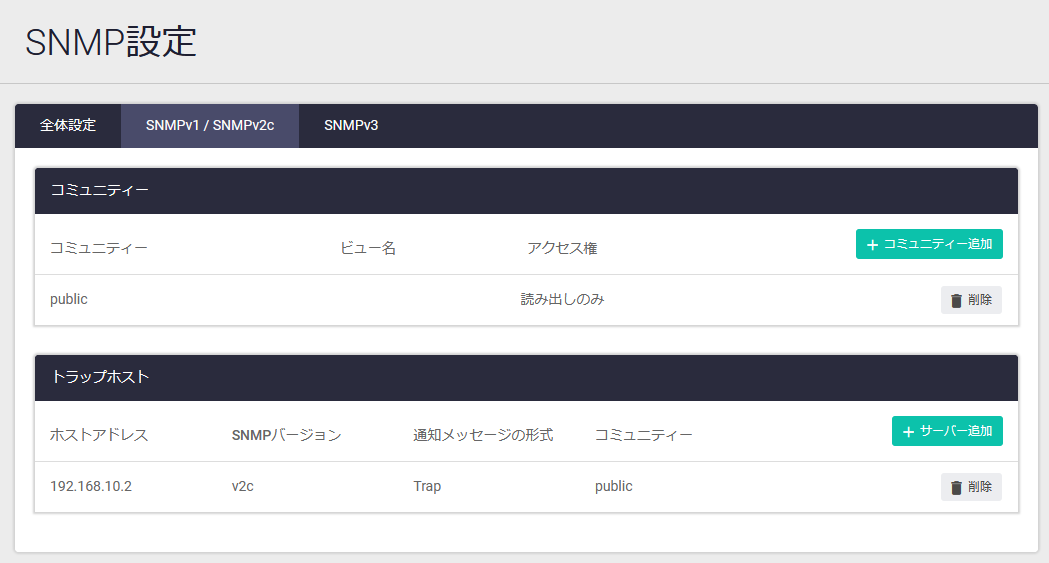Click the コミュニティー column header in the community table
The image size is (1049, 563).
(x=99, y=248)
